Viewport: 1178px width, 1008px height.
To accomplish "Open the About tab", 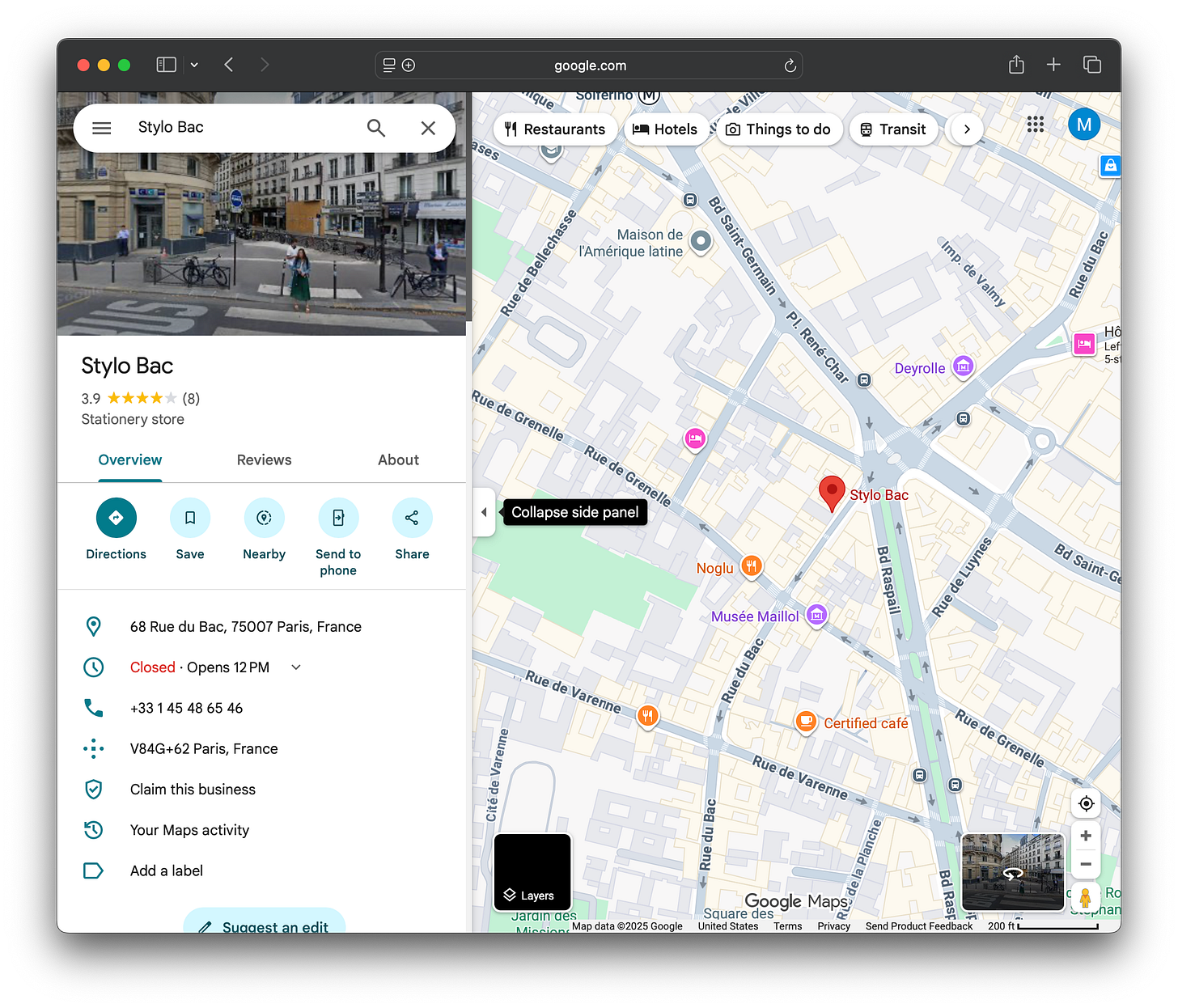I will click(x=399, y=460).
